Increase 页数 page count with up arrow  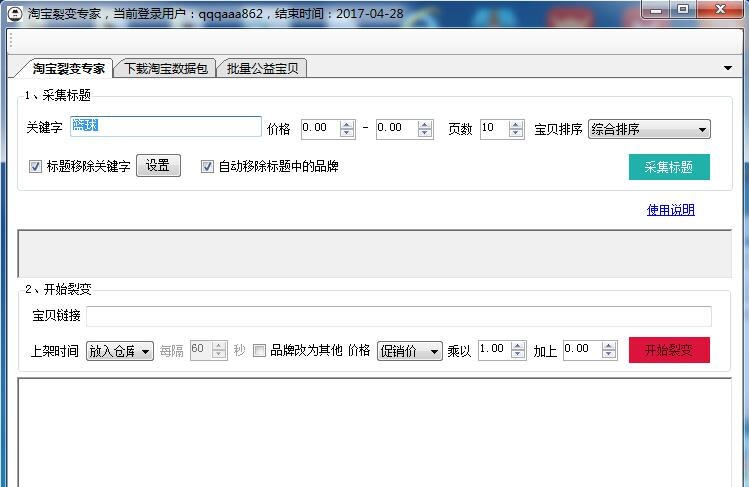click(516, 124)
